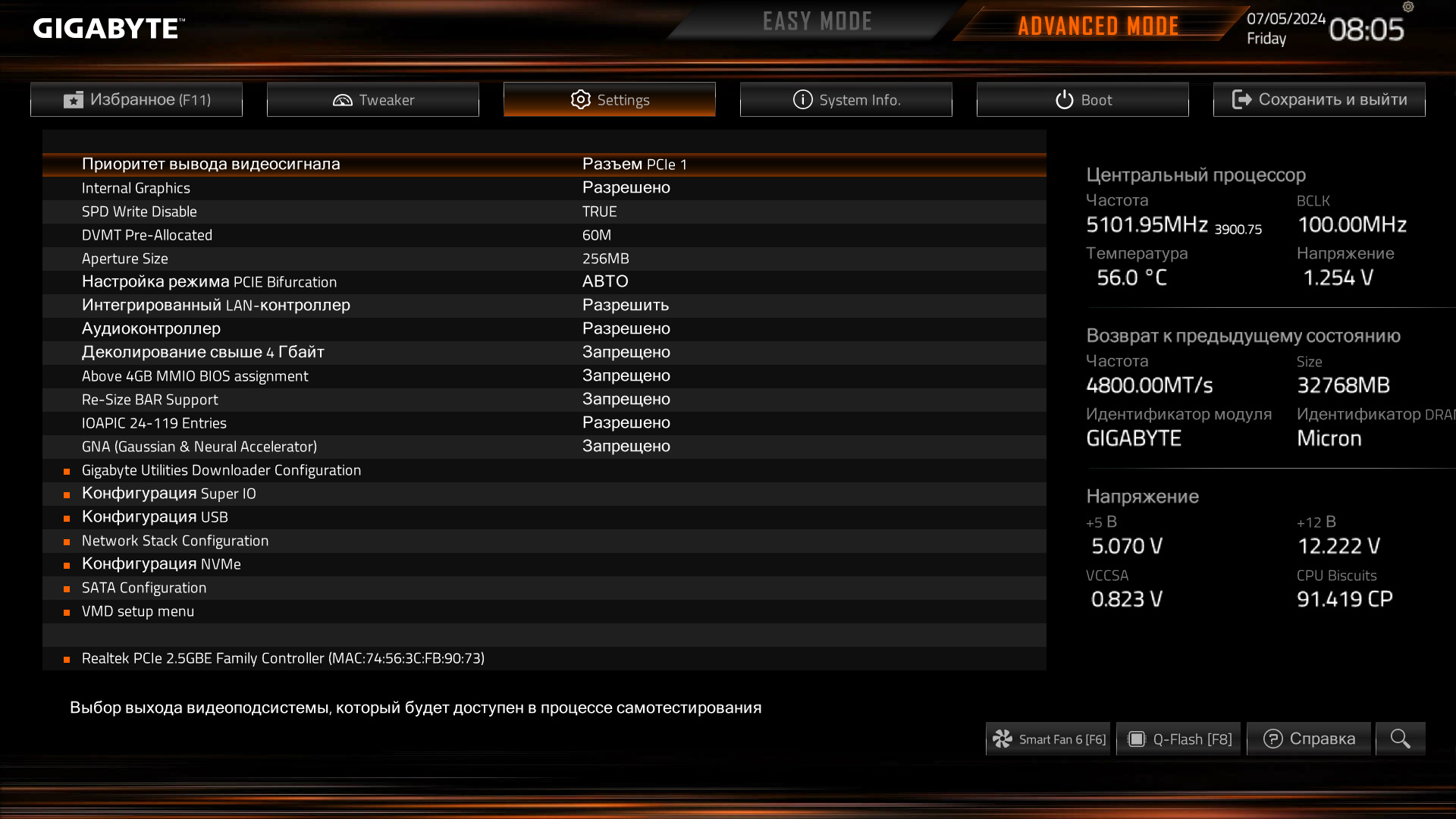
Task: Expand Конфигурация NVMe submenu
Action: click(161, 564)
